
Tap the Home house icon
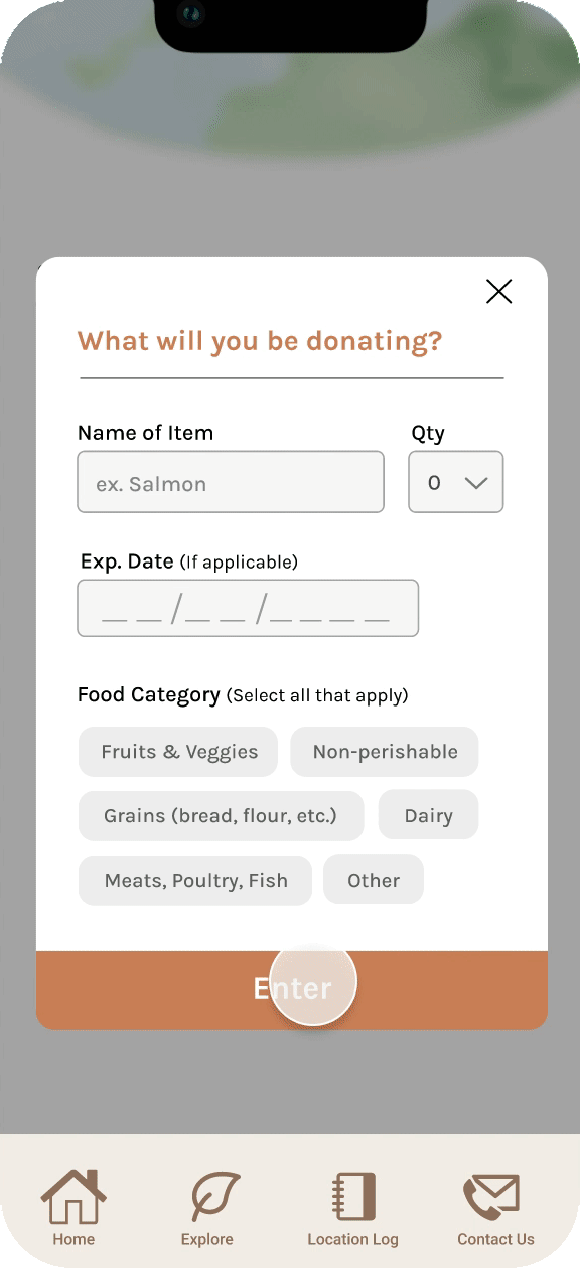73,1196
